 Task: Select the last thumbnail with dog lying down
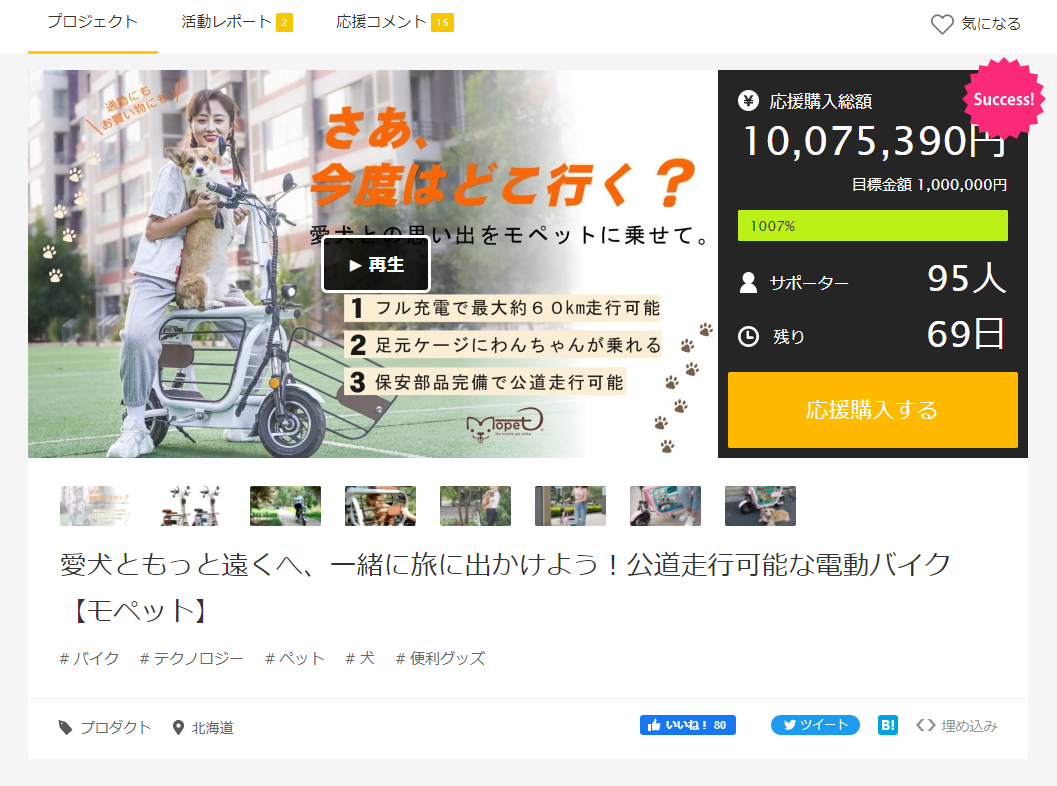point(760,506)
